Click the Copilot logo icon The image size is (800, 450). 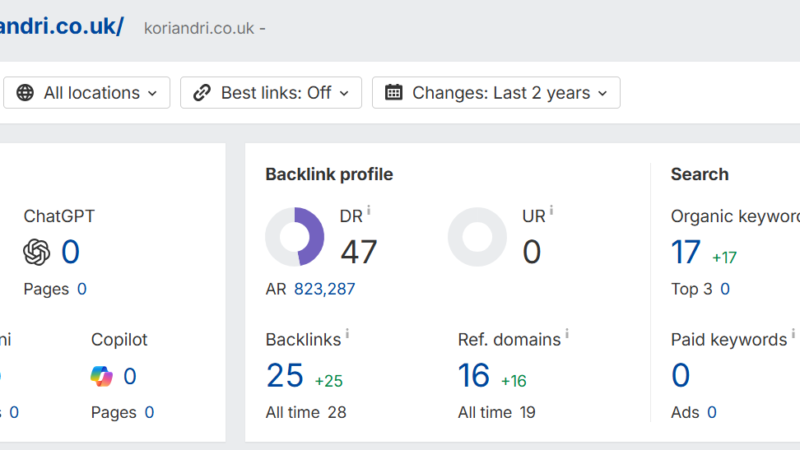coord(102,376)
